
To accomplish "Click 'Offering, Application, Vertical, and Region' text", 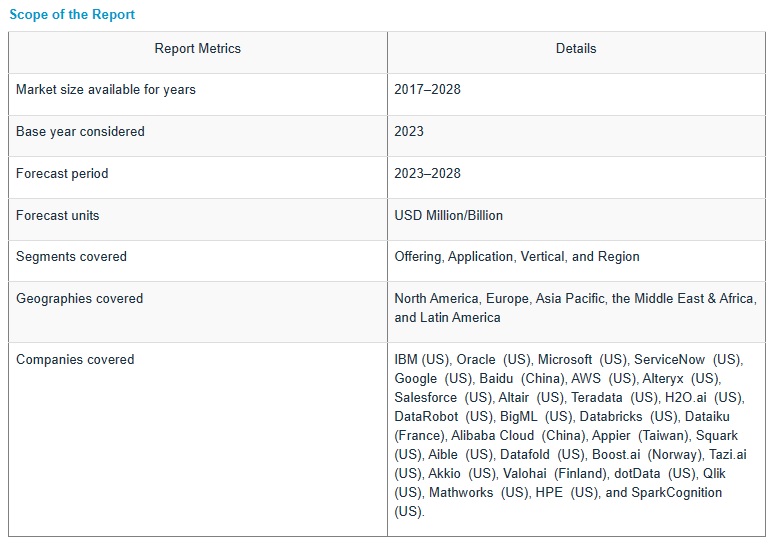I will point(516,257).
